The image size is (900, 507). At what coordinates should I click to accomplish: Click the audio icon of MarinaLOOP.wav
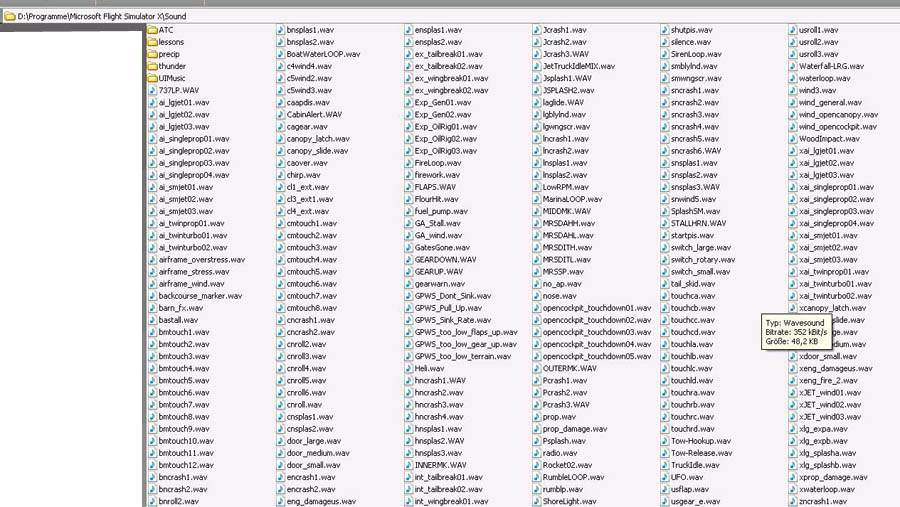coord(536,199)
